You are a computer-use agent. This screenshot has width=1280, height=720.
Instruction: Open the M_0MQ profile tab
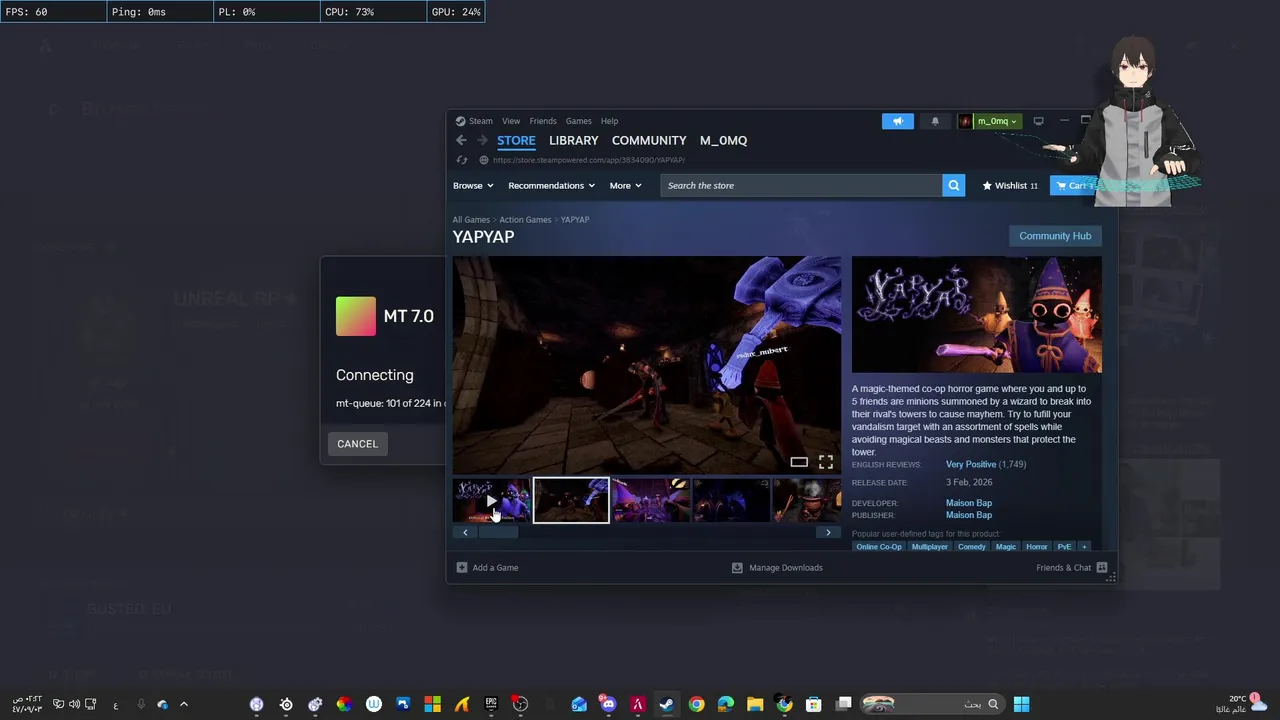723,141
